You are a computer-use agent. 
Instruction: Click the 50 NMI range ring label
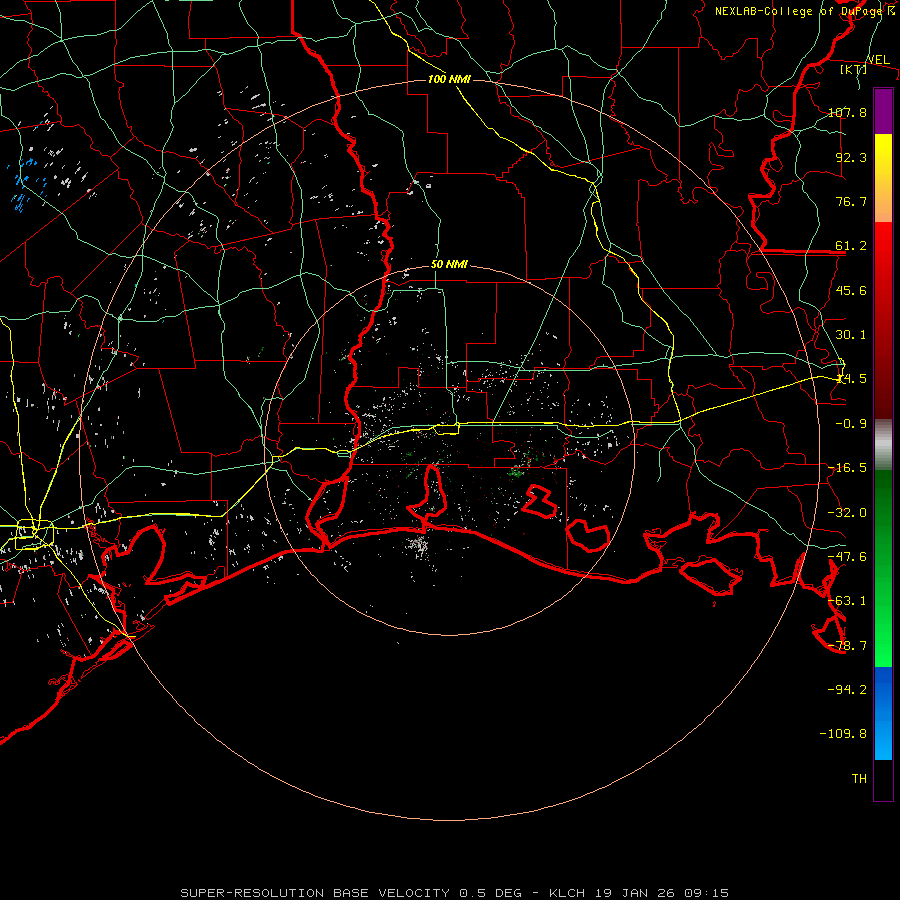[449, 265]
